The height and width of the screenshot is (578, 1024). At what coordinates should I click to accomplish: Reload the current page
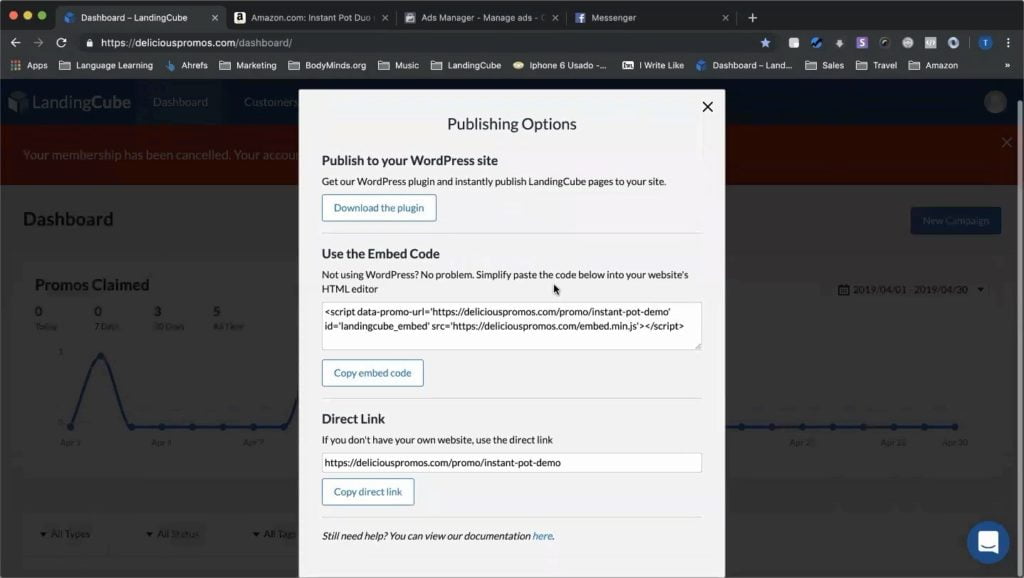click(x=61, y=42)
